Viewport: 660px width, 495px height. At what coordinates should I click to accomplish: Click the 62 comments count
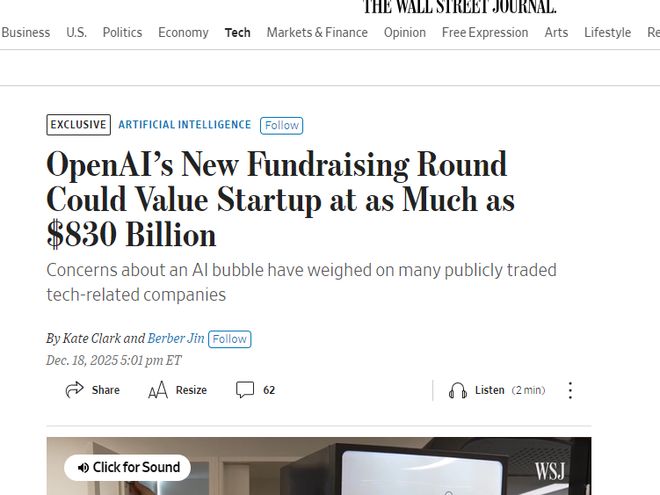pyautogui.click(x=269, y=390)
